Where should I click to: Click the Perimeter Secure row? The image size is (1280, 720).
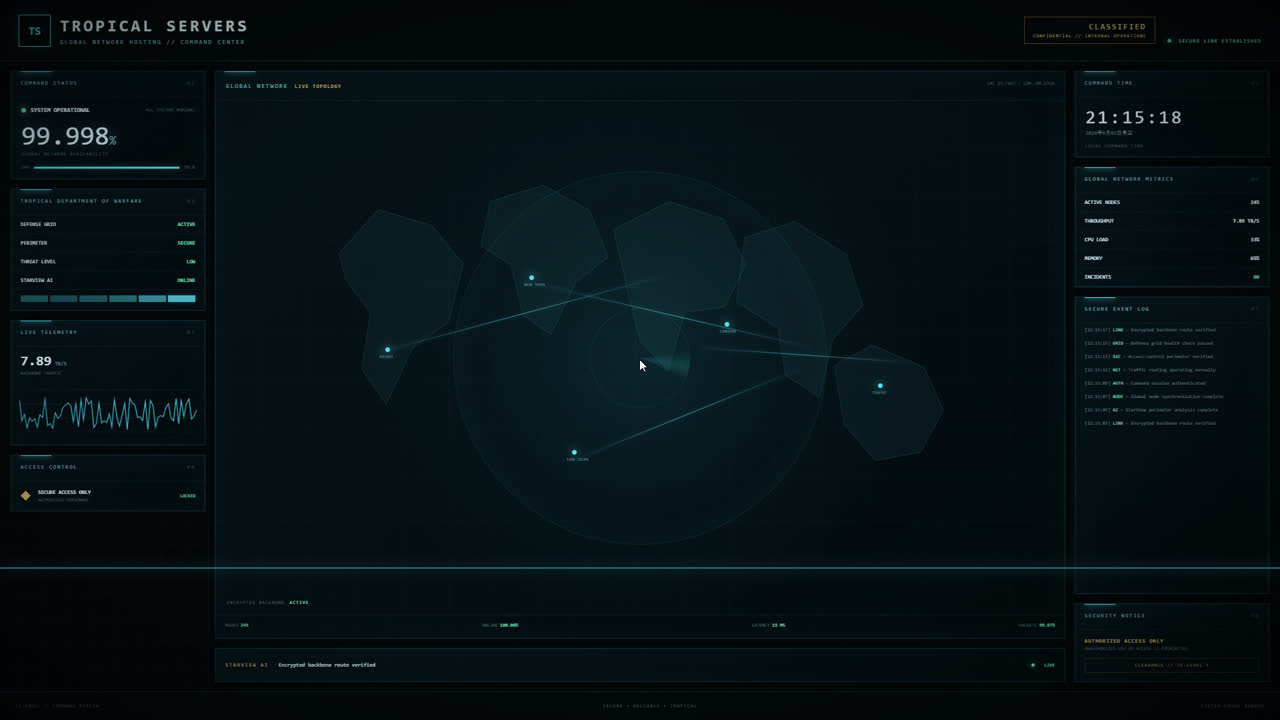tap(108, 243)
